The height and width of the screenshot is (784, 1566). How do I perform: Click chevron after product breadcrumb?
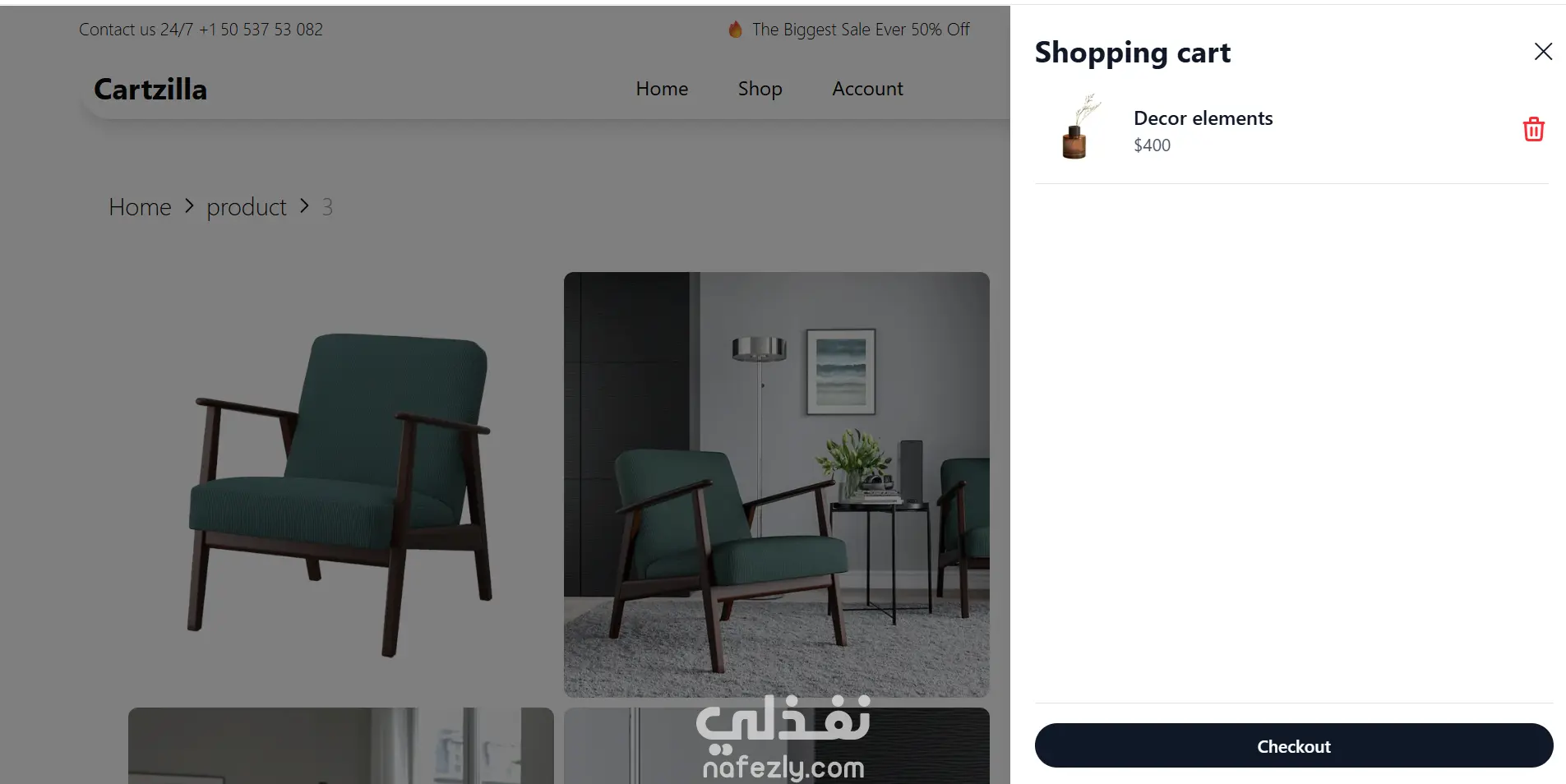[304, 206]
